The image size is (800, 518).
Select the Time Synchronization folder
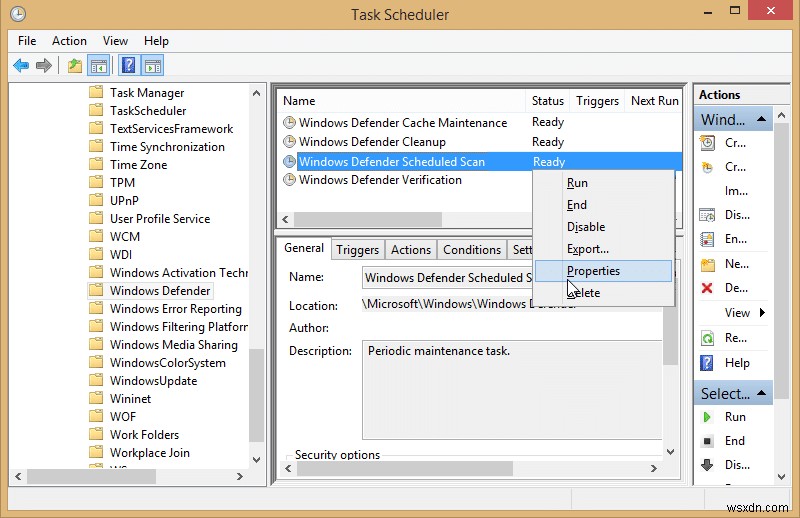tap(167, 147)
